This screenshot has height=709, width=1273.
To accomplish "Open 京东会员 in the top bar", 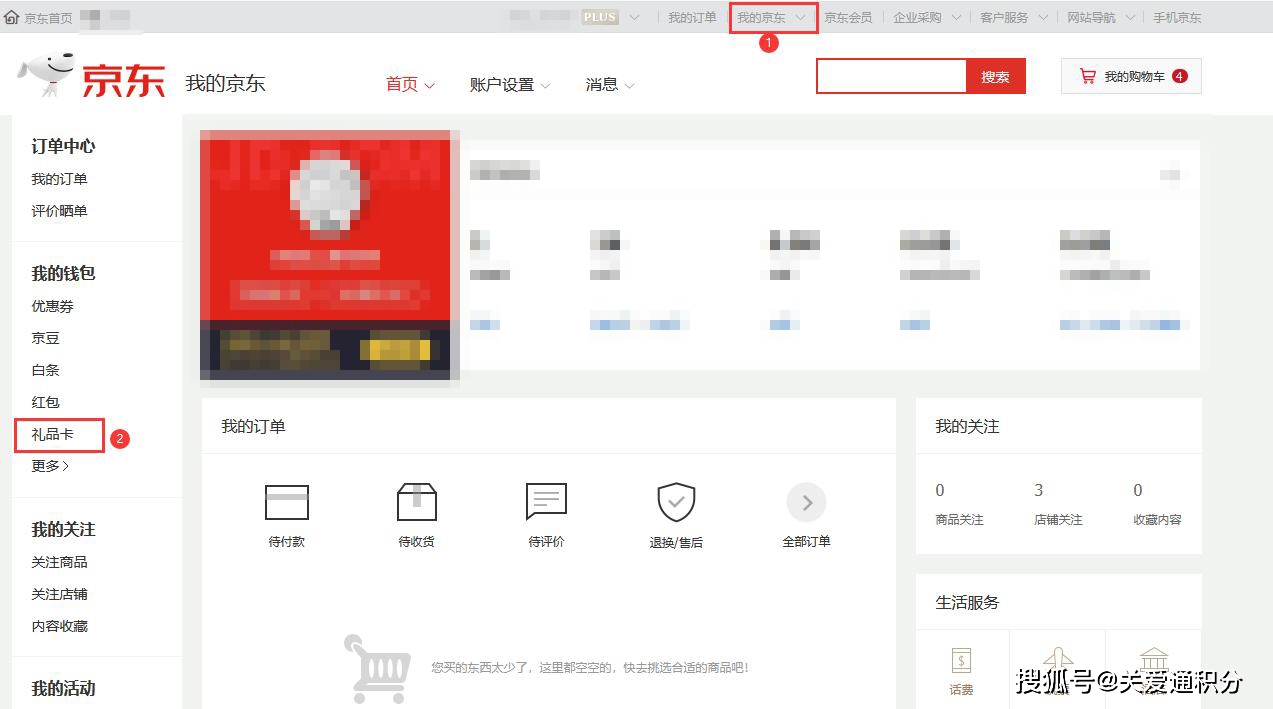I will 848,18.
